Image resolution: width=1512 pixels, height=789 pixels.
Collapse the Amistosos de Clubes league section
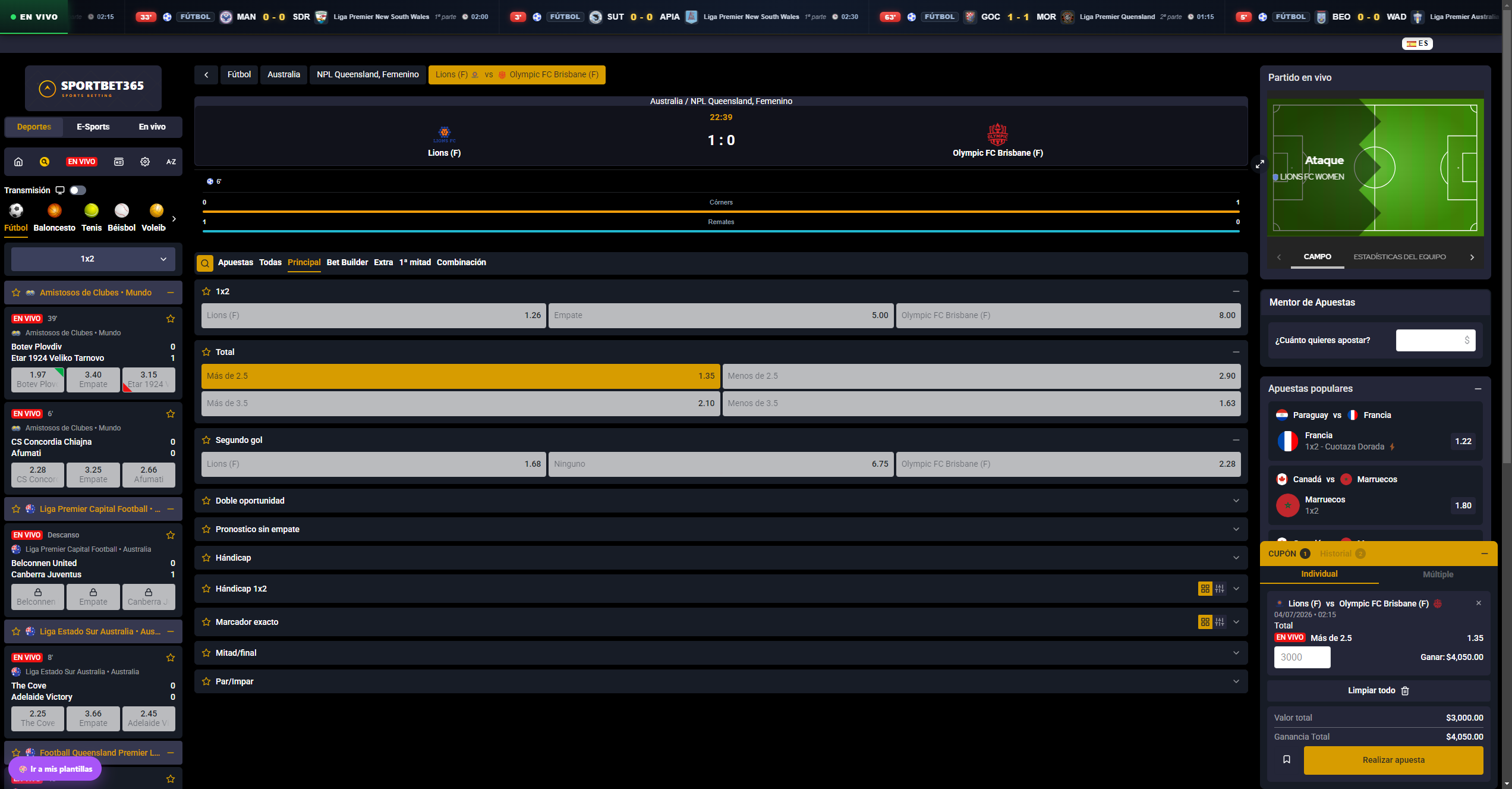171,293
